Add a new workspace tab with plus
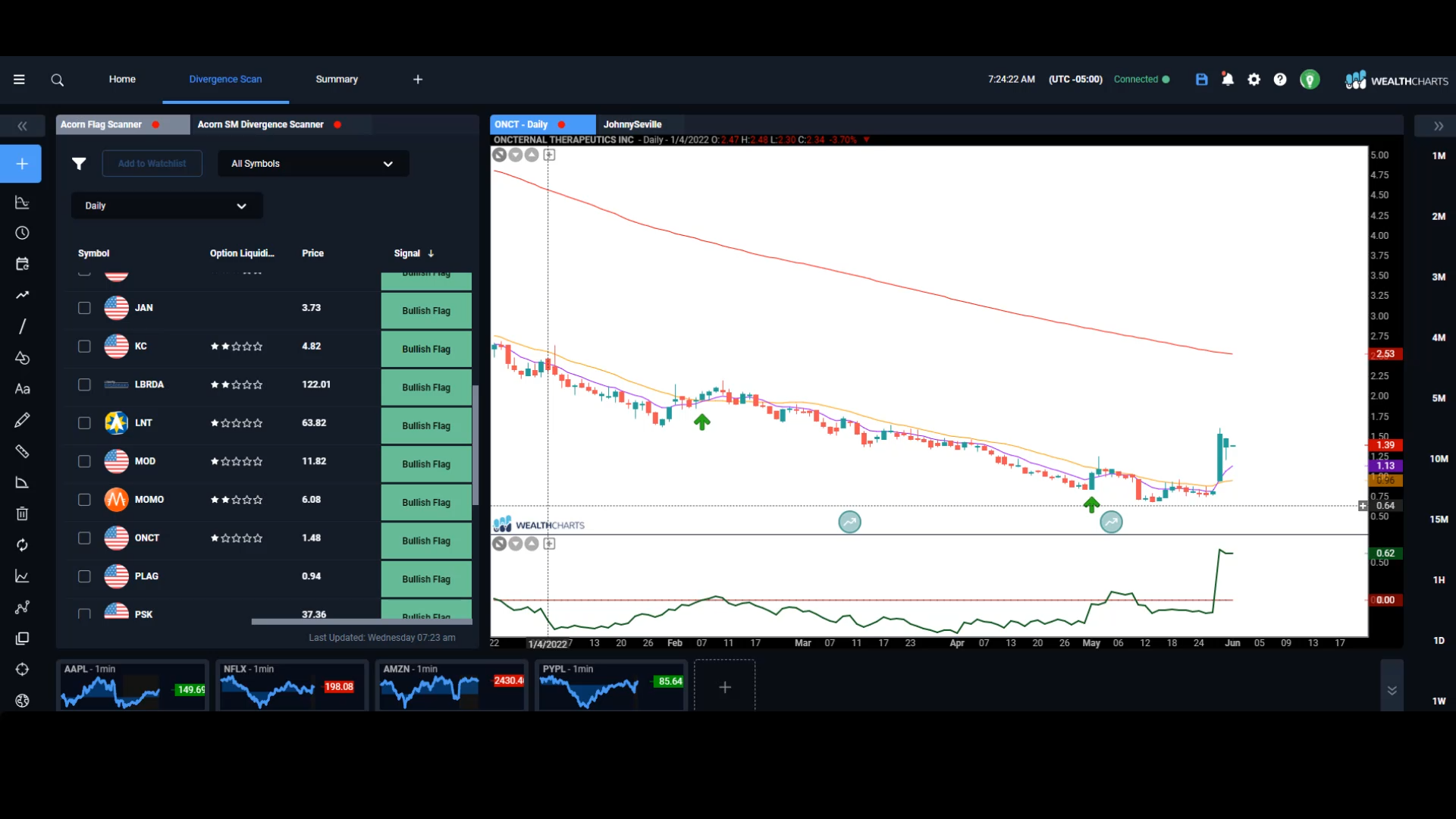1456x819 pixels. pyautogui.click(x=418, y=80)
